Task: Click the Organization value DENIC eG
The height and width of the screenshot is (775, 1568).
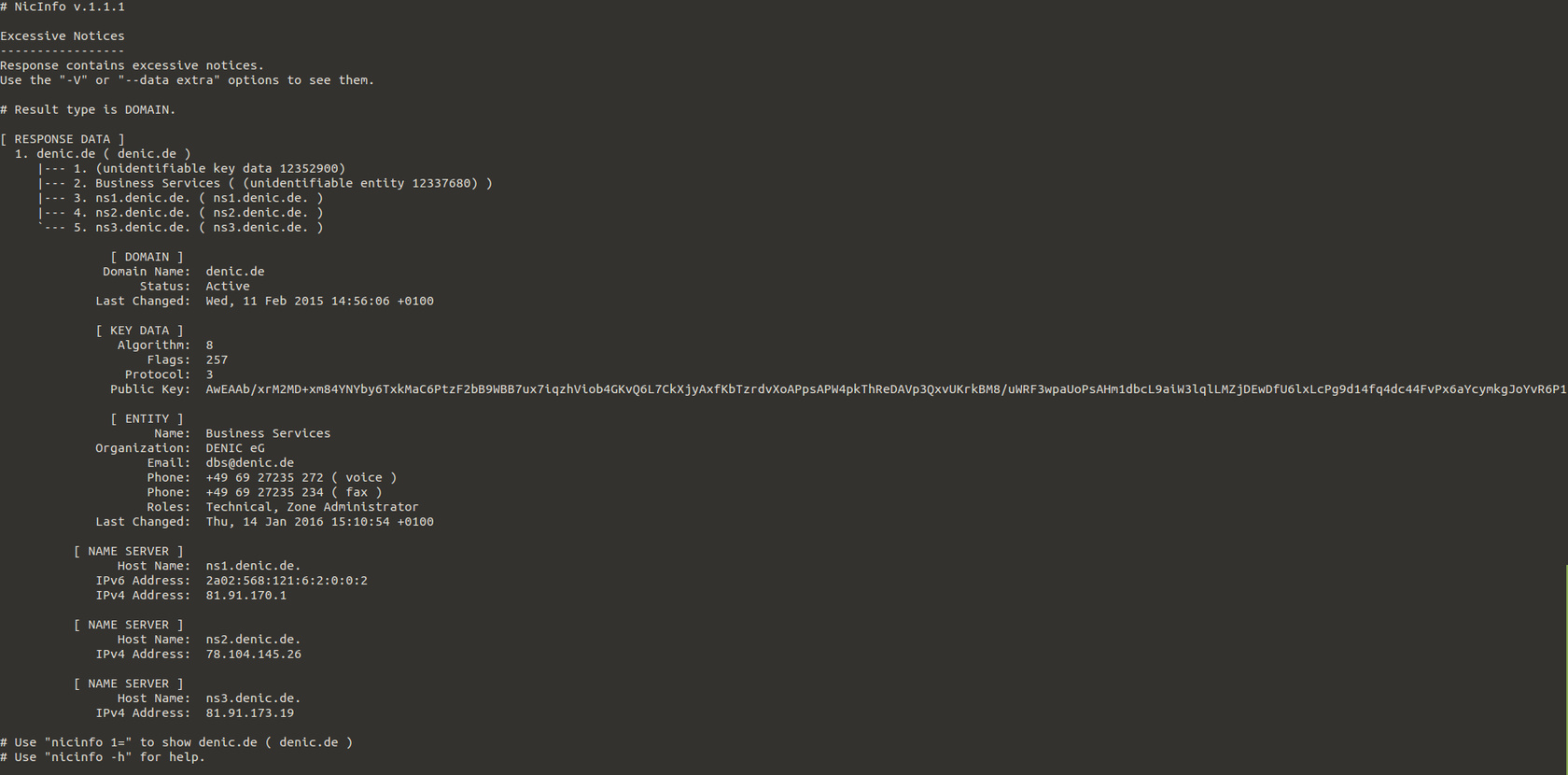Action: [x=235, y=448]
